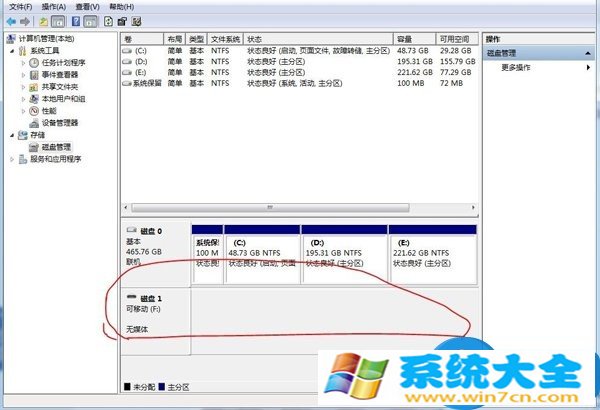Screen dimensions: 600x410
Task: Click the 性能 monitor icon
Action: [x=34, y=111]
